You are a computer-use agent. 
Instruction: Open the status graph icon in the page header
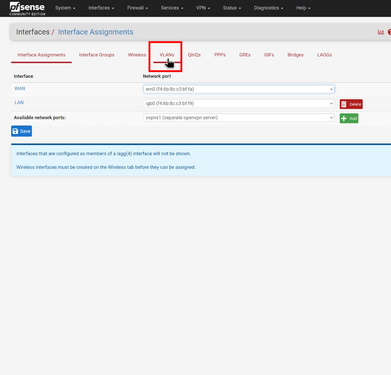[x=381, y=32]
